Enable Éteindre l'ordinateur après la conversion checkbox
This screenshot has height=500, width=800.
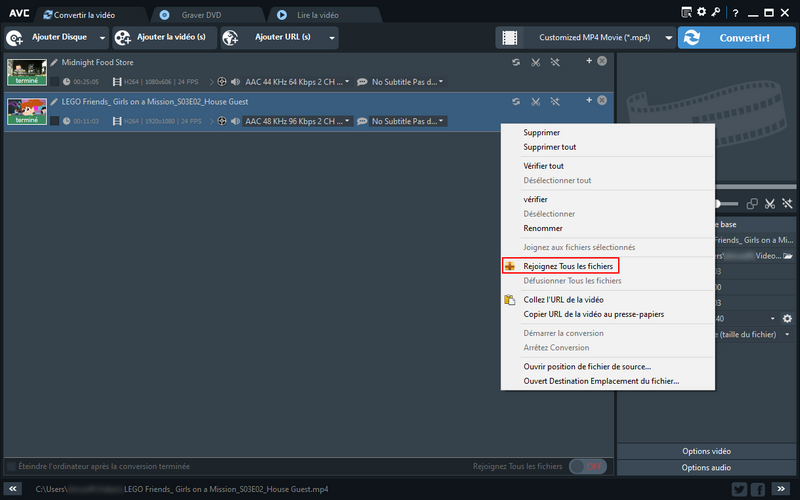(x=11, y=466)
